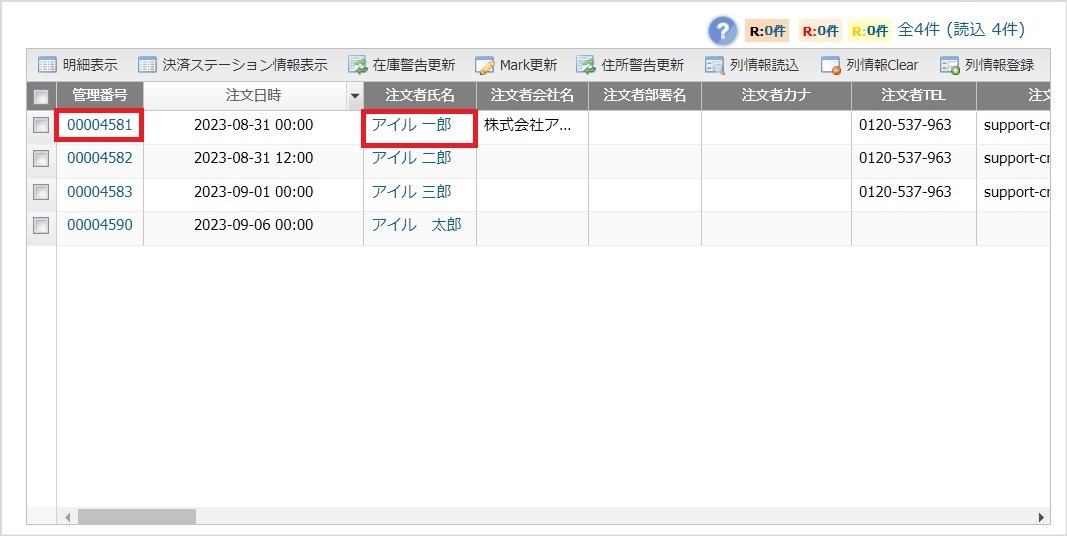Sort by 注文者部署名 column header
Image resolution: width=1067 pixels, height=536 pixels.
pyautogui.click(x=644, y=96)
